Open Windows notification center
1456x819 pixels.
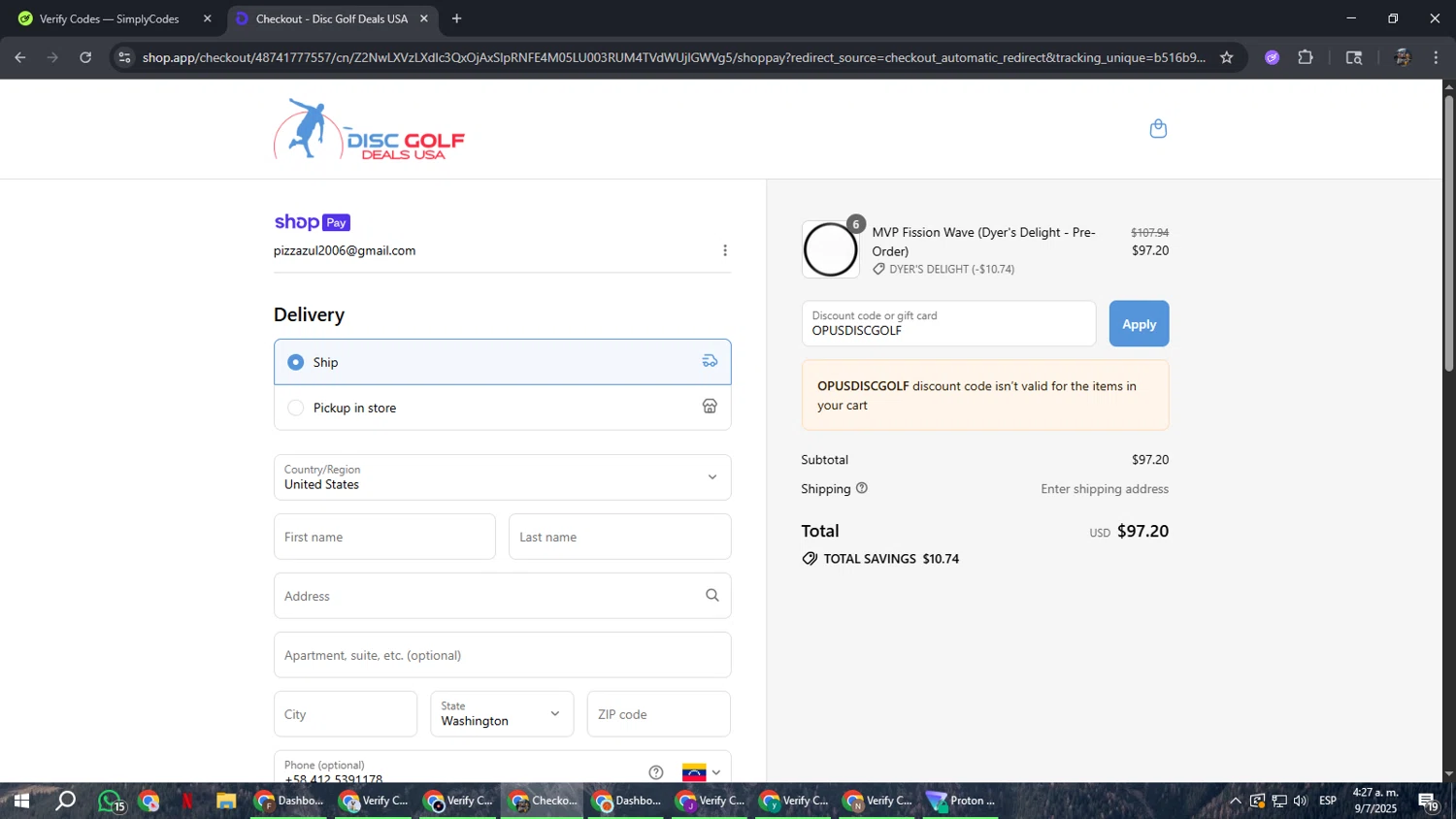tap(1429, 801)
